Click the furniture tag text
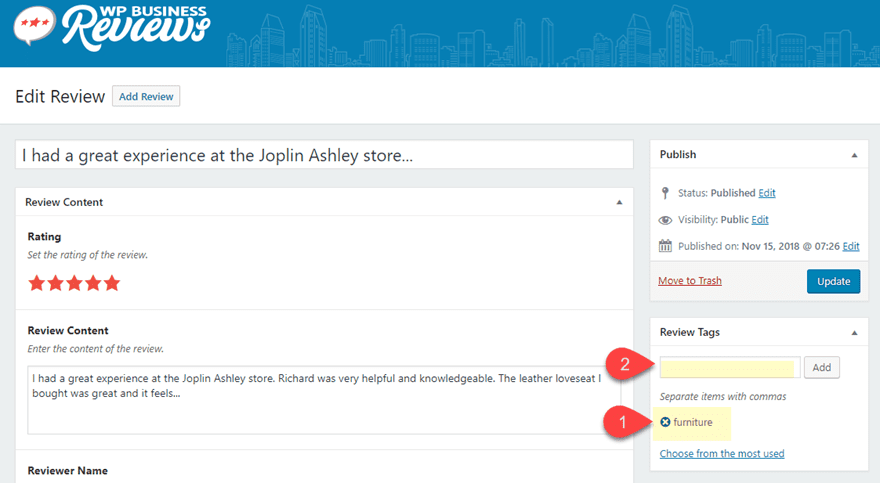 pos(693,422)
